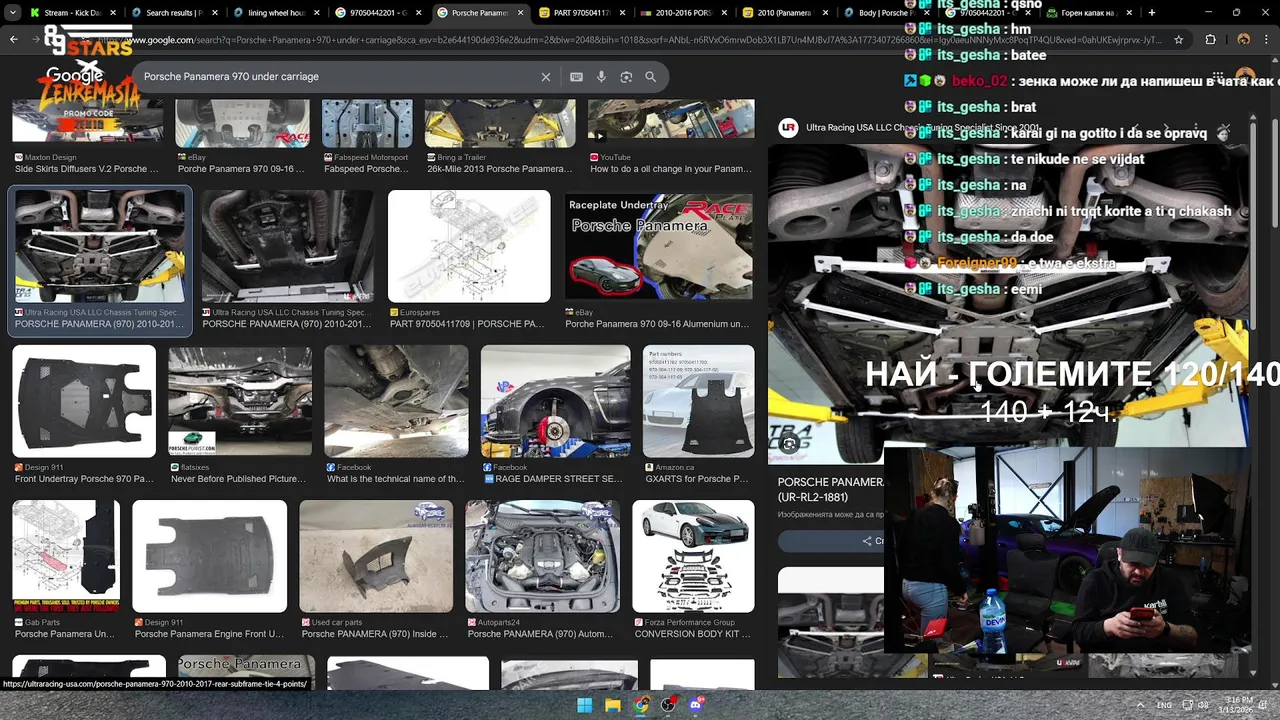Clear the search box with the X icon
The width and height of the screenshot is (1280, 720).
[546, 77]
